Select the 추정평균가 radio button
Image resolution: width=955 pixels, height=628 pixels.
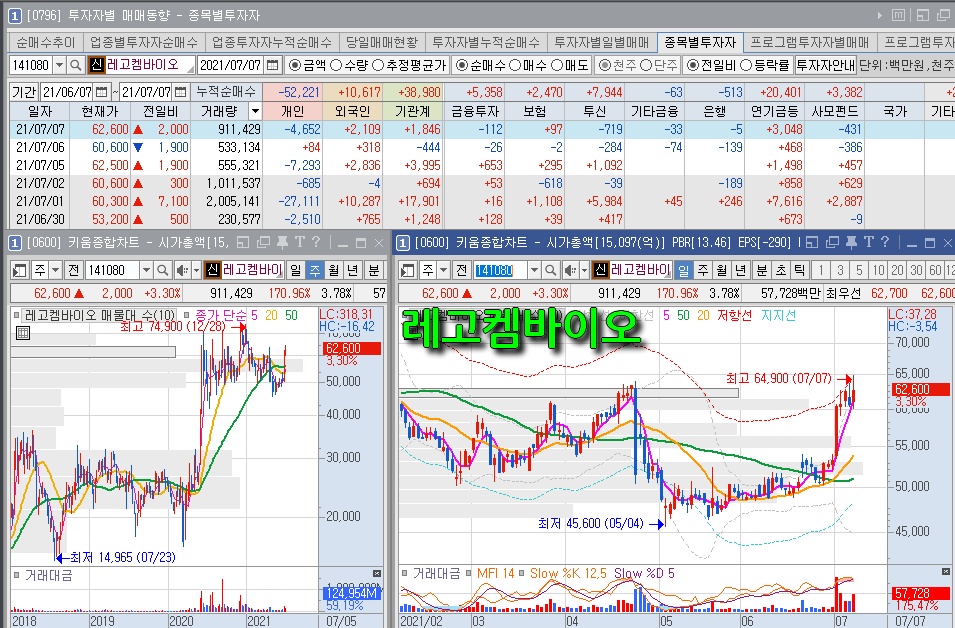[378, 65]
